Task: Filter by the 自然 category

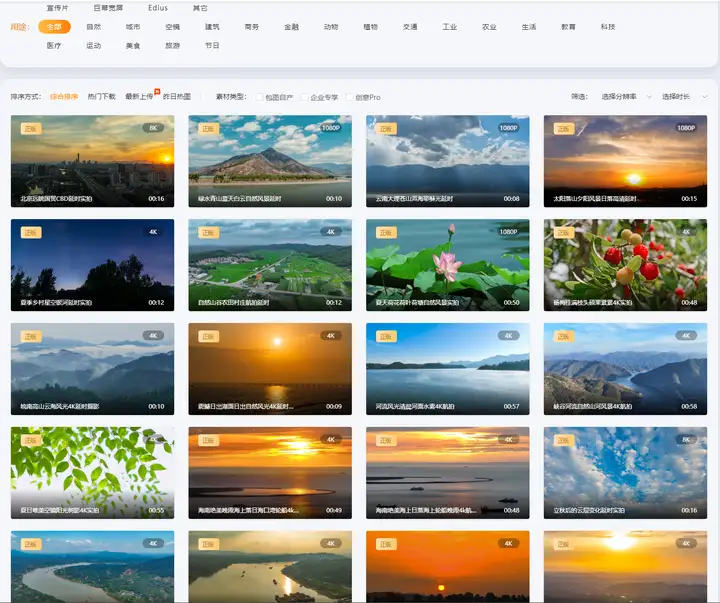Action: click(x=94, y=27)
